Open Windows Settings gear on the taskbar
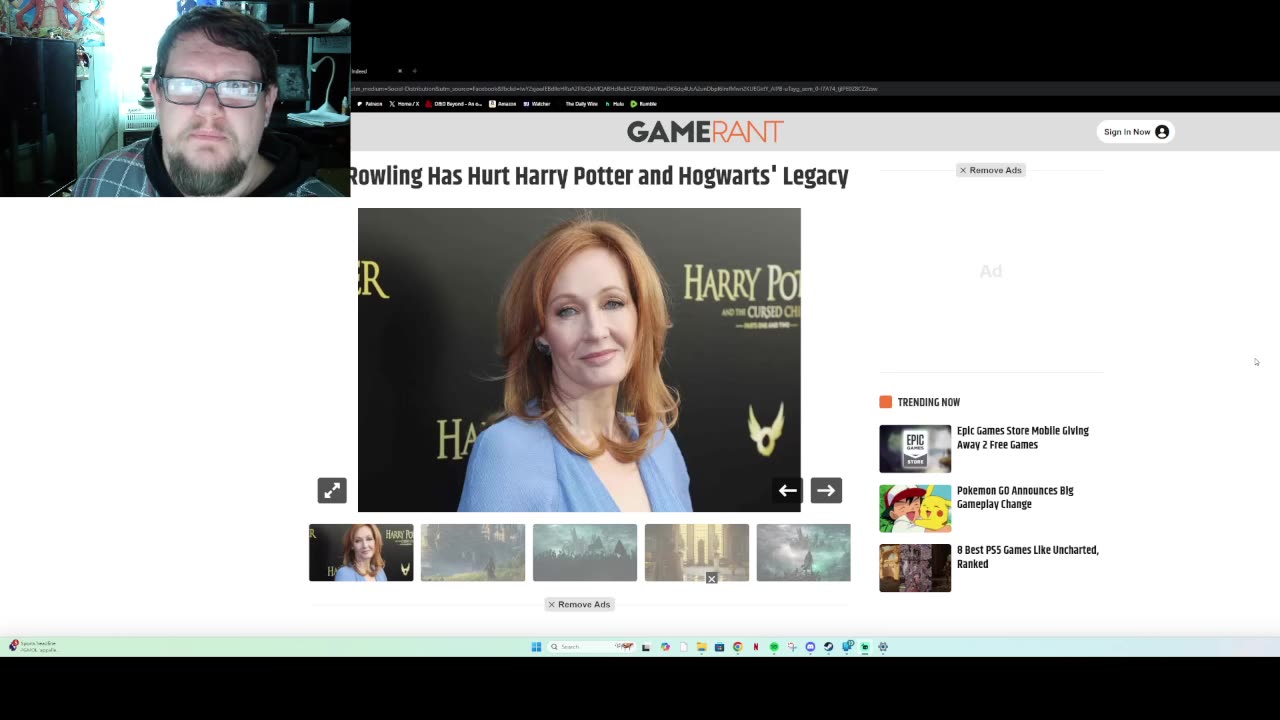The height and width of the screenshot is (720, 1280). coord(883,647)
